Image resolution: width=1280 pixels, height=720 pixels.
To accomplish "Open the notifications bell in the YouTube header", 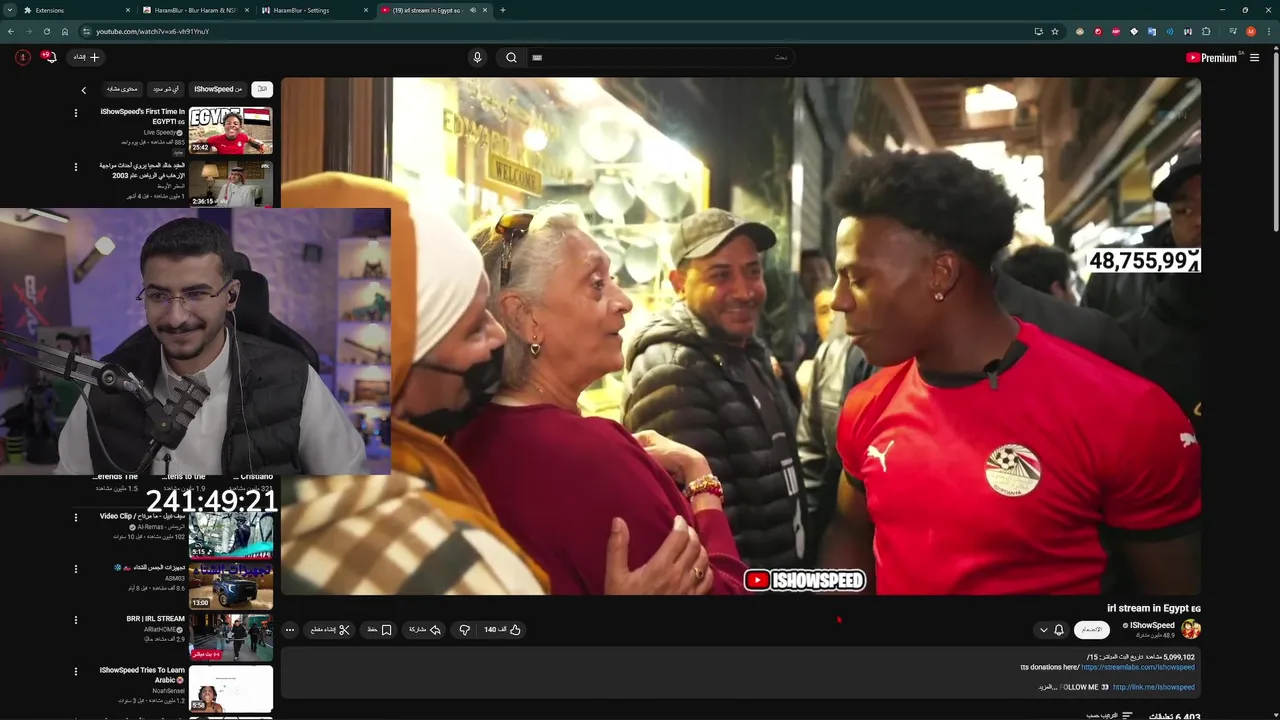I will [x=49, y=57].
